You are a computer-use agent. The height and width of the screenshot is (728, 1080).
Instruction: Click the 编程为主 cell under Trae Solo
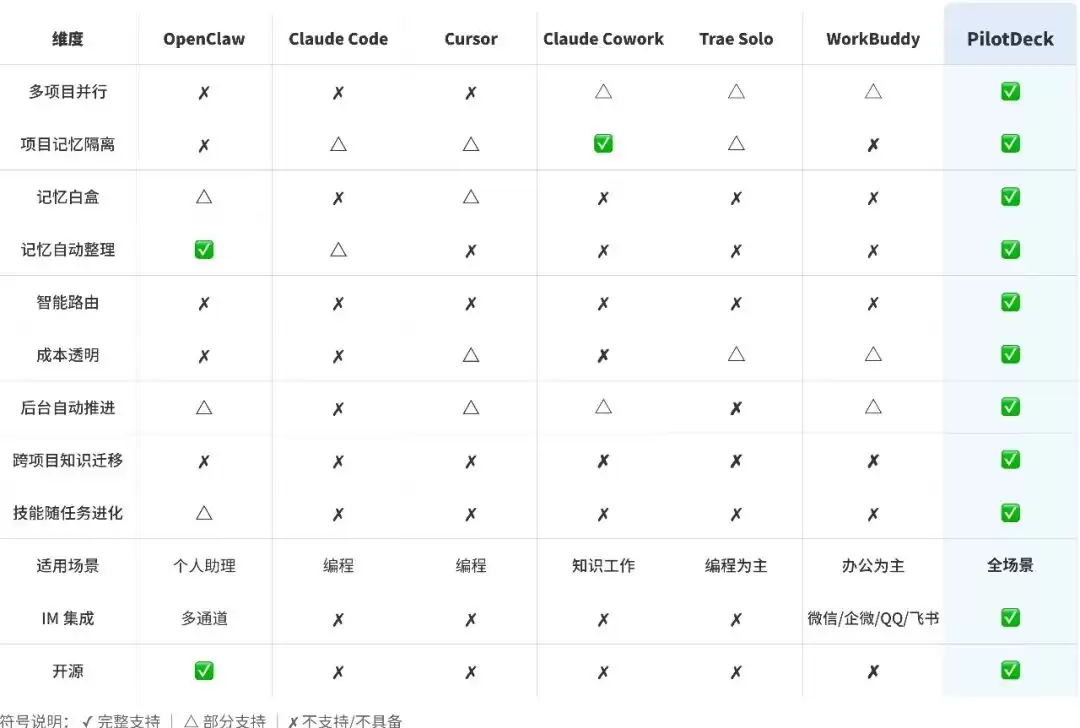[x=736, y=565]
